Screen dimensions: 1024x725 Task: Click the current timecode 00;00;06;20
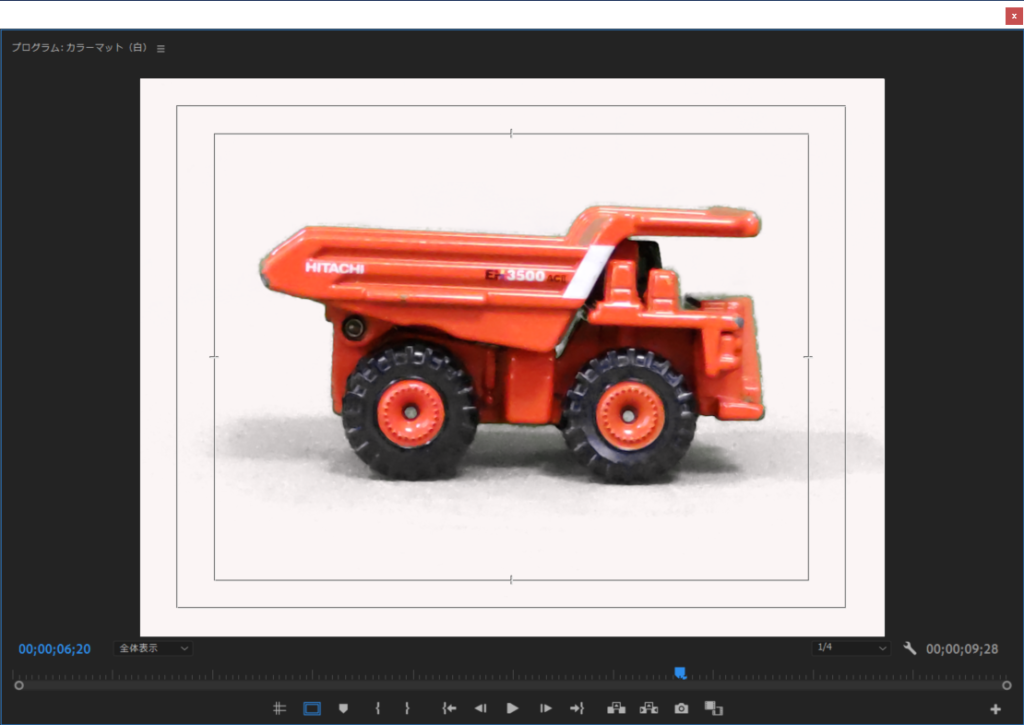click(54, 649)
